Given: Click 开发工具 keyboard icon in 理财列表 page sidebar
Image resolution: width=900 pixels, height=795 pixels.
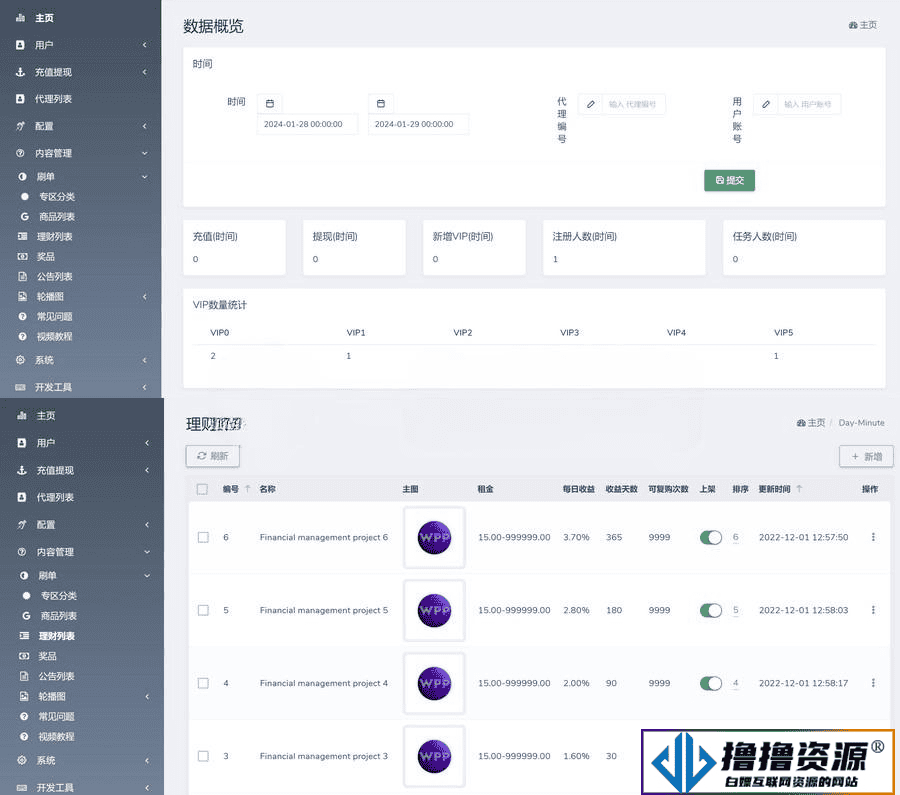Looking at the screenshot, I should pos(22,788).
